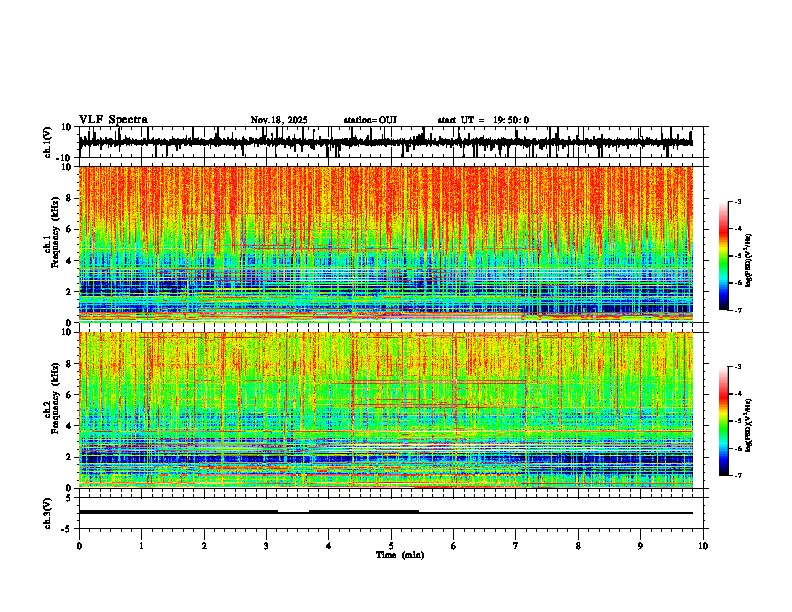Click the "VLF Spectra" title text
The image size is (792, 612).
tap(113, 120)
